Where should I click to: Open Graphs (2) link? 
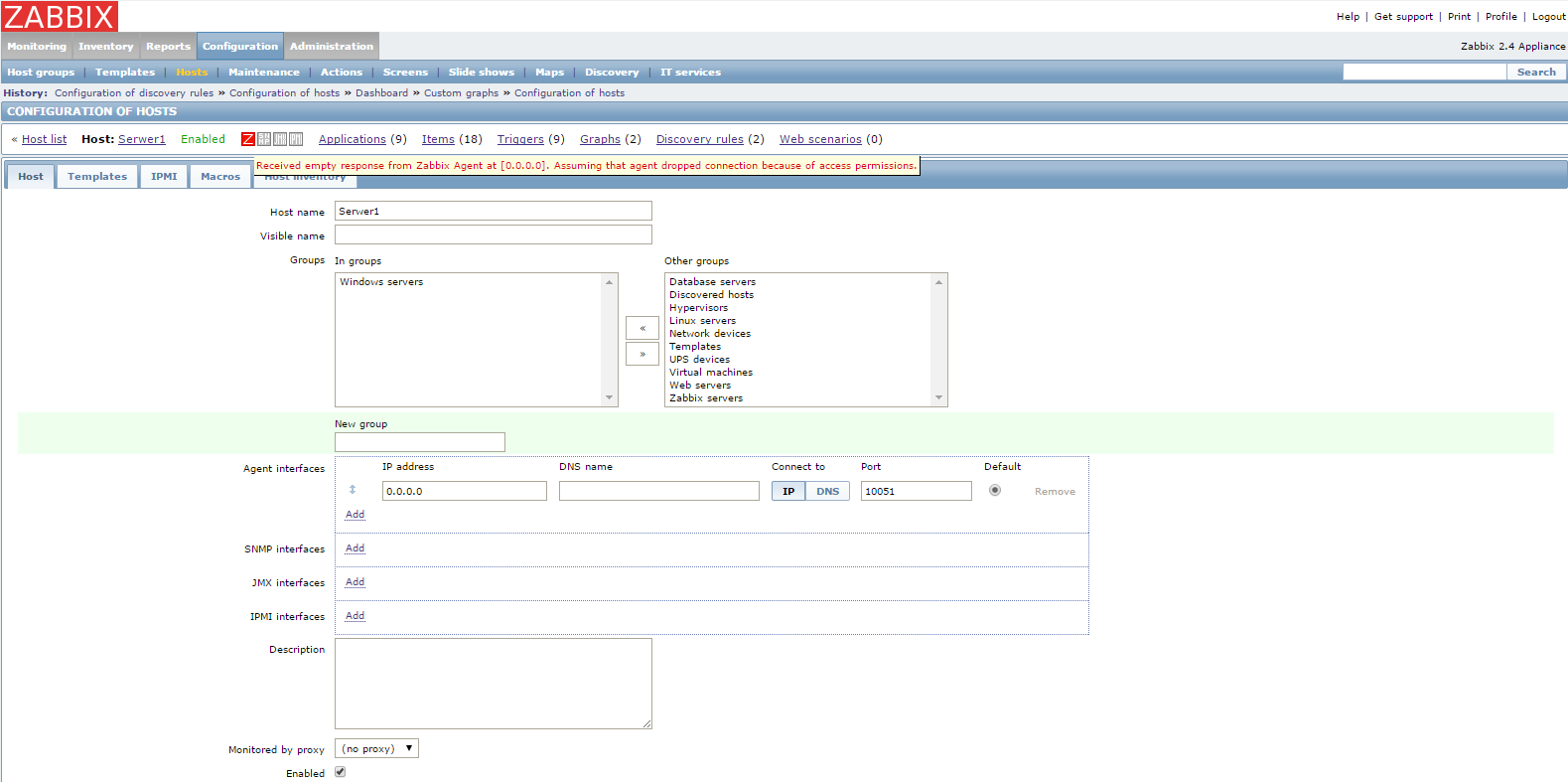[x=600, y=139]
